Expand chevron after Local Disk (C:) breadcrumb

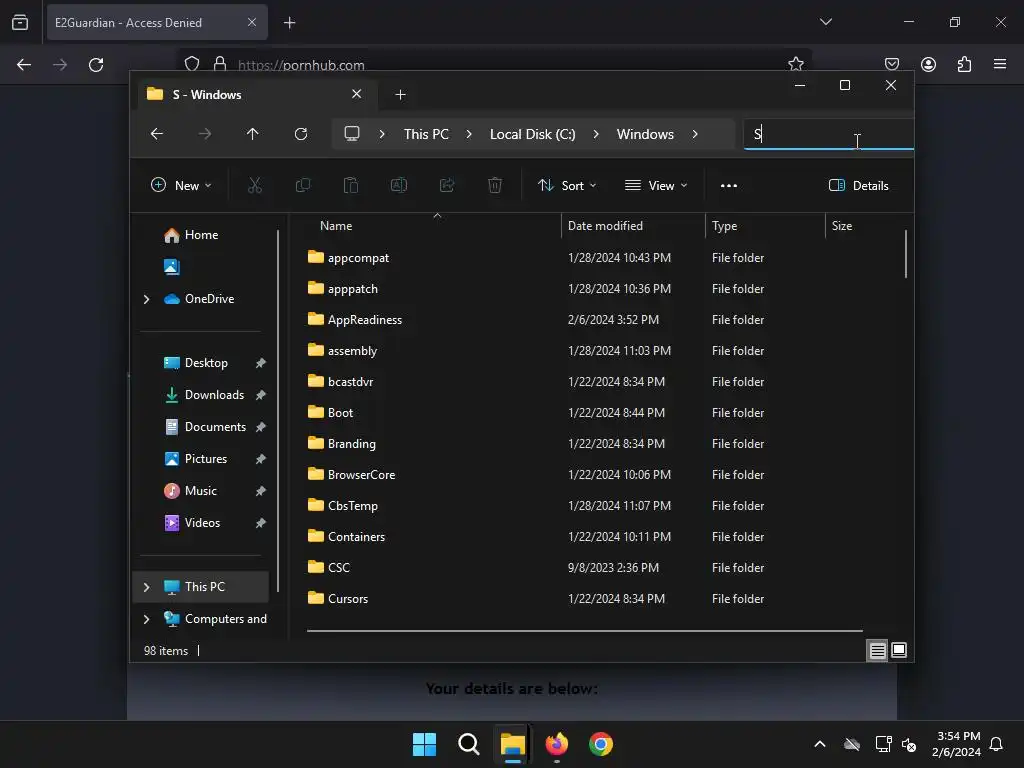coord(596,134)
